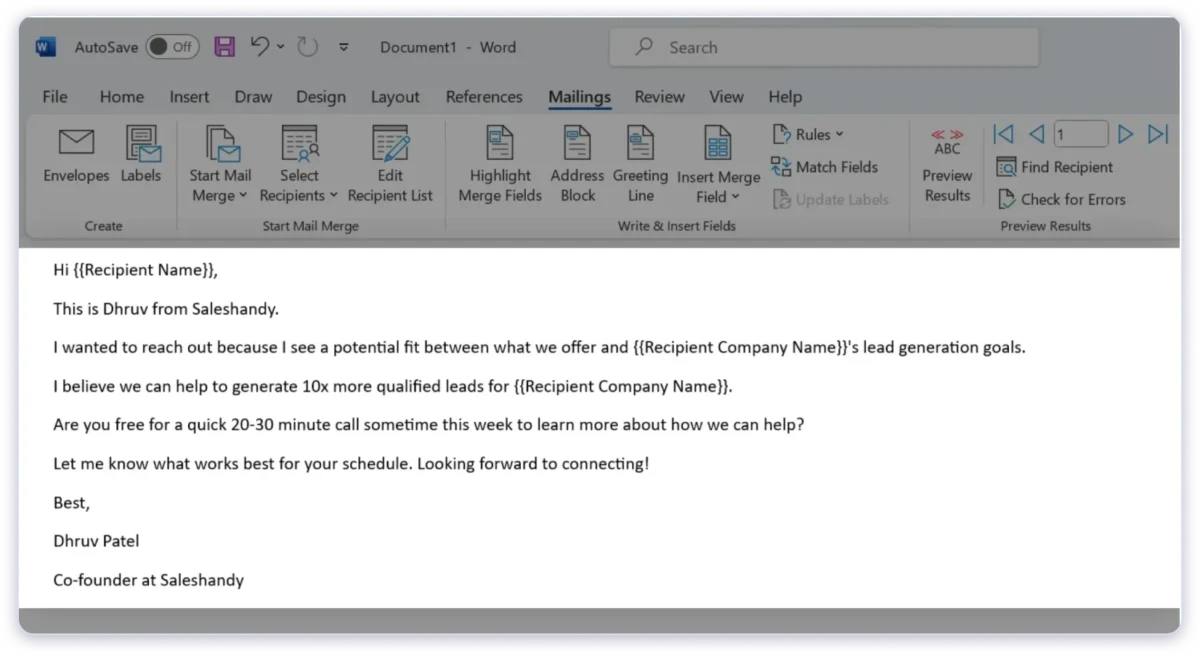Screen dimensions: 1200x656
Task: Click the "Co-founder at Saleshandy" line
Action: [148, 580]
